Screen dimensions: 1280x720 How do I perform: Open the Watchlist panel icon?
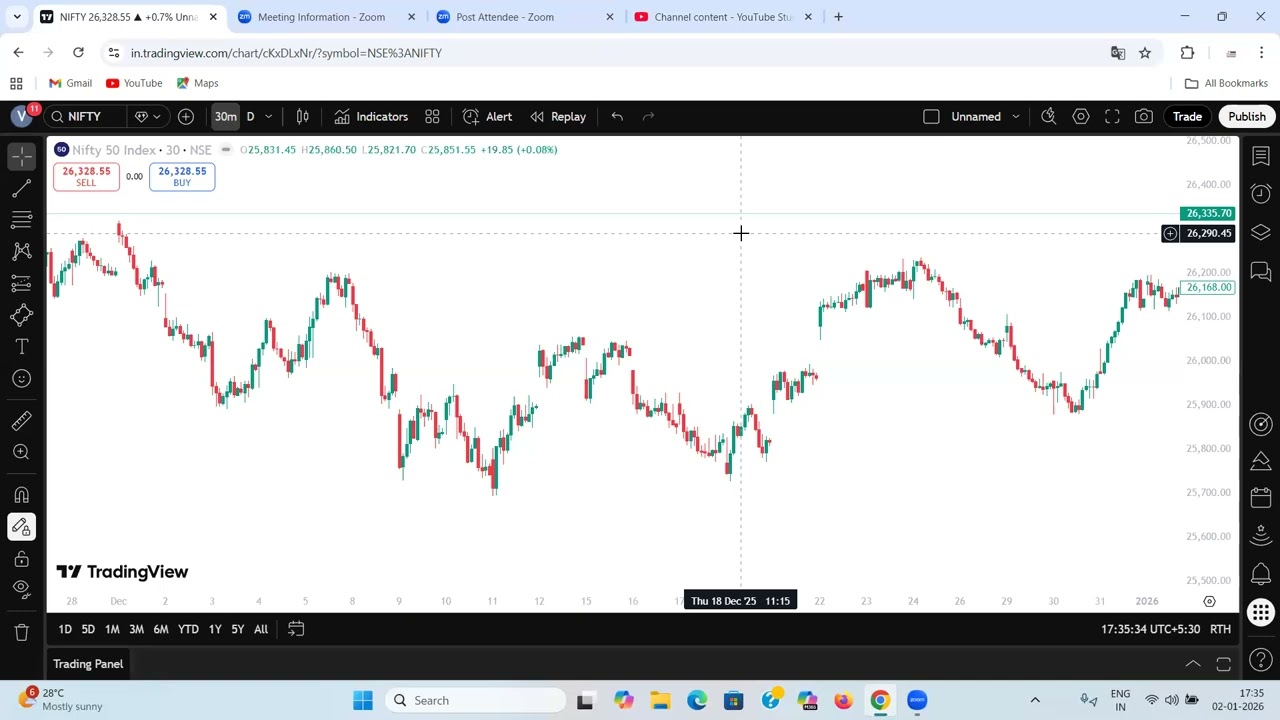(1261, 156)
